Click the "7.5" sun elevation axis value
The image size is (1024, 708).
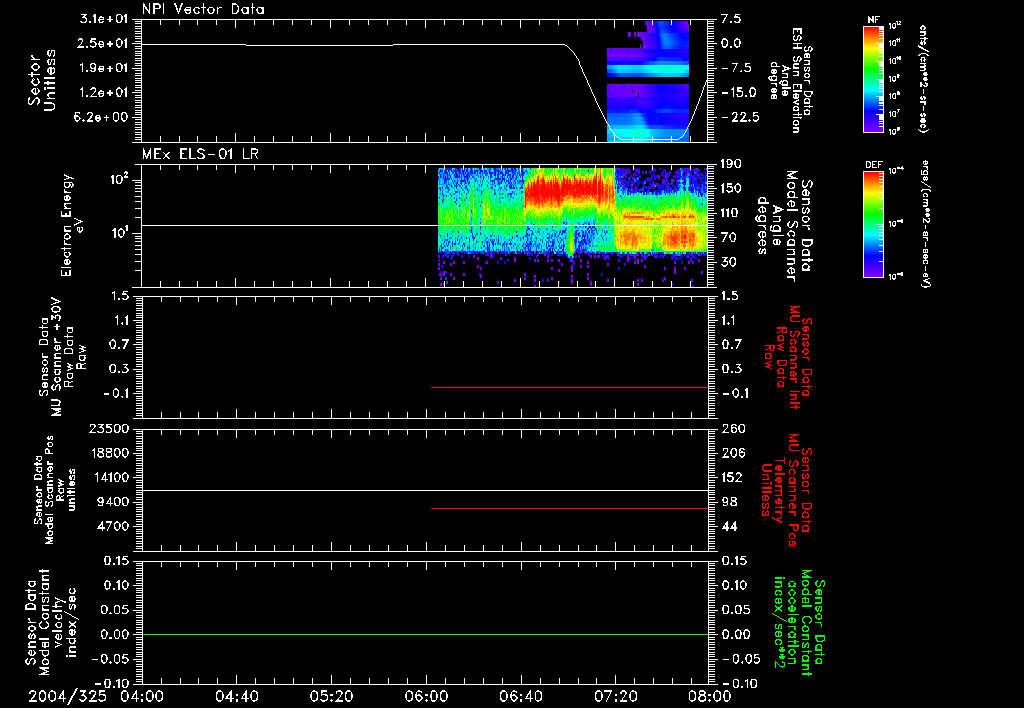click(731, 19)
